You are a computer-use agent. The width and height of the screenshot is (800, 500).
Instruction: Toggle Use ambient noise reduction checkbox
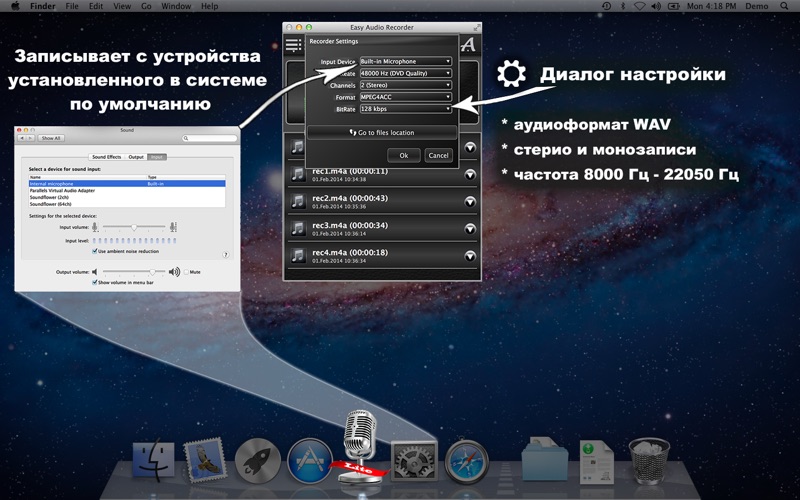pyautogui.click(x=94, y=251)
